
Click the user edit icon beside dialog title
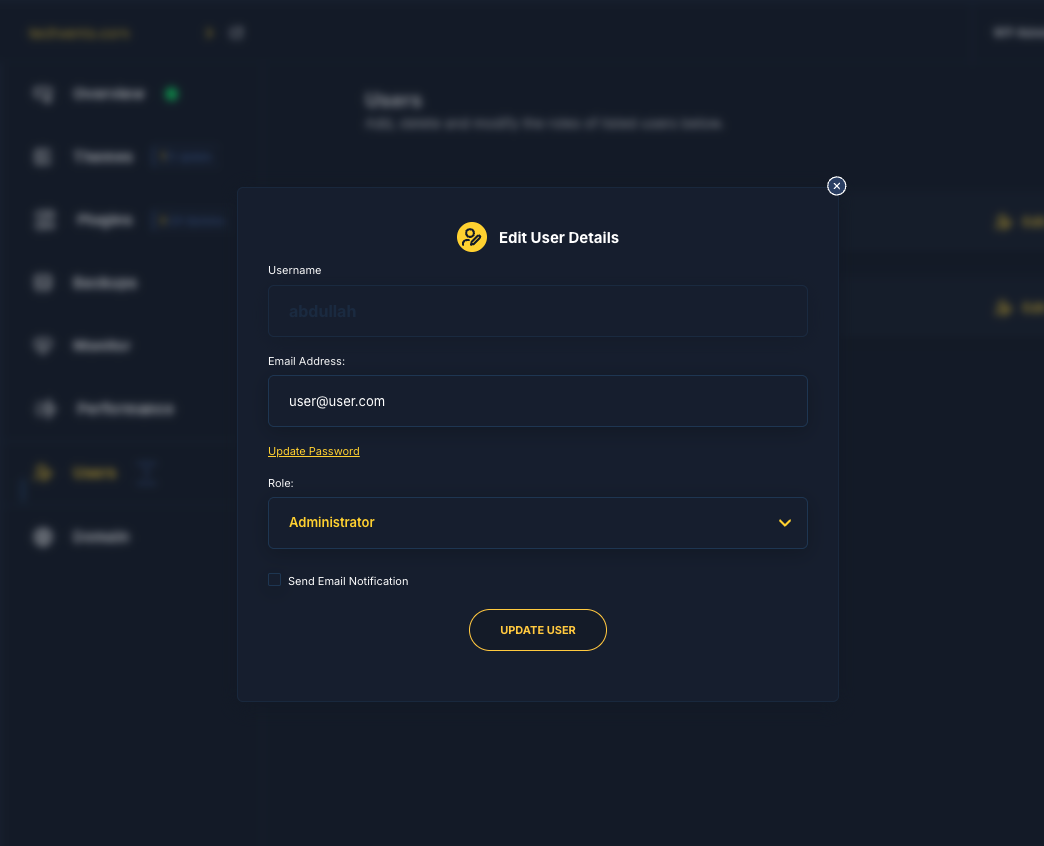point(472,237)
